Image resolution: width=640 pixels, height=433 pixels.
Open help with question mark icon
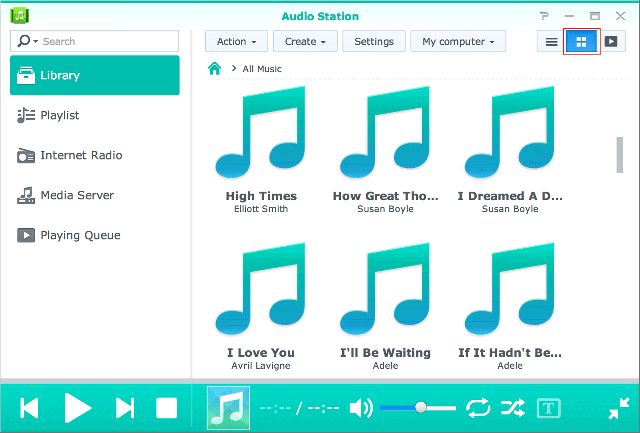tap(544, 16)
